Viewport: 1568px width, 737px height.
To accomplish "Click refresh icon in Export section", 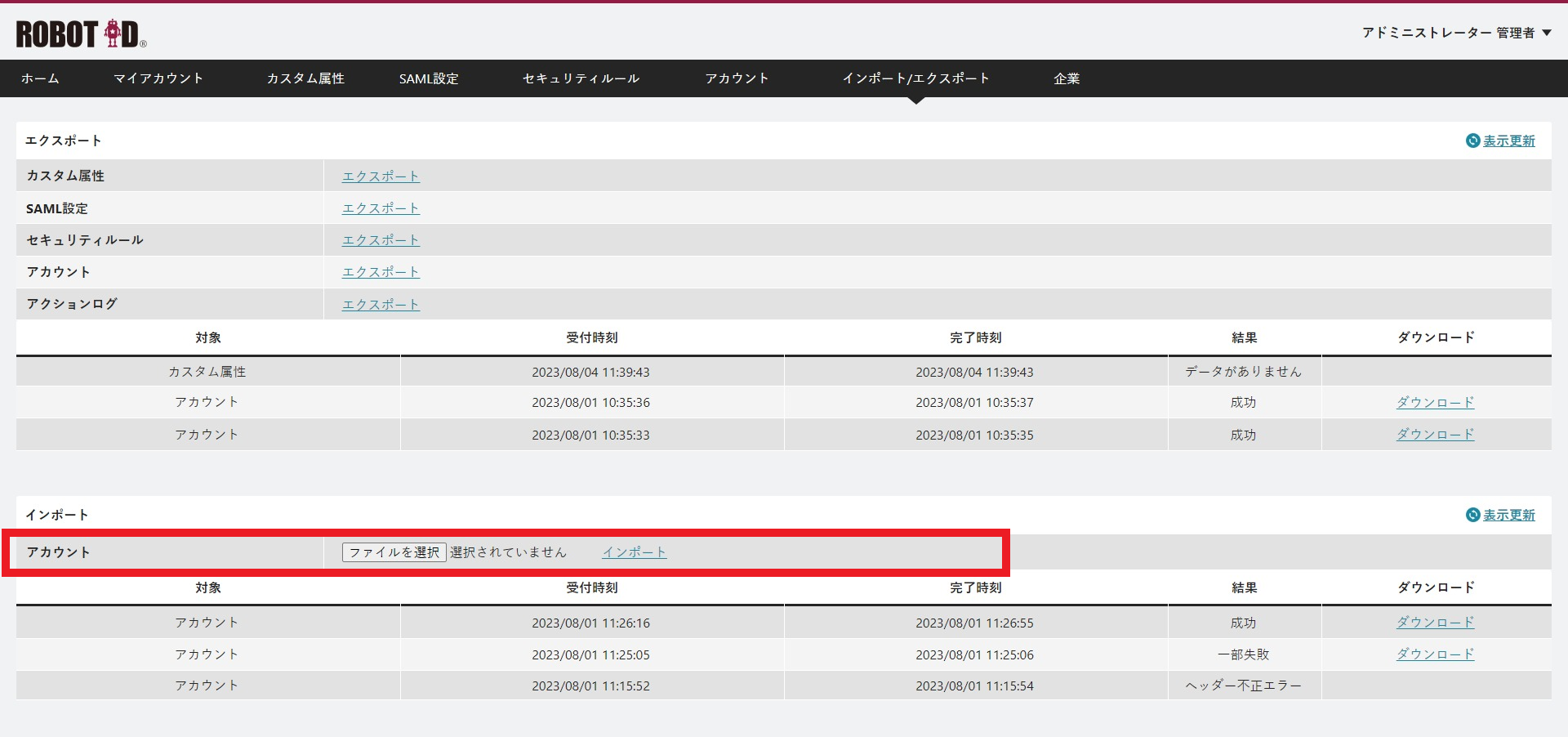I will [1472, 141].
